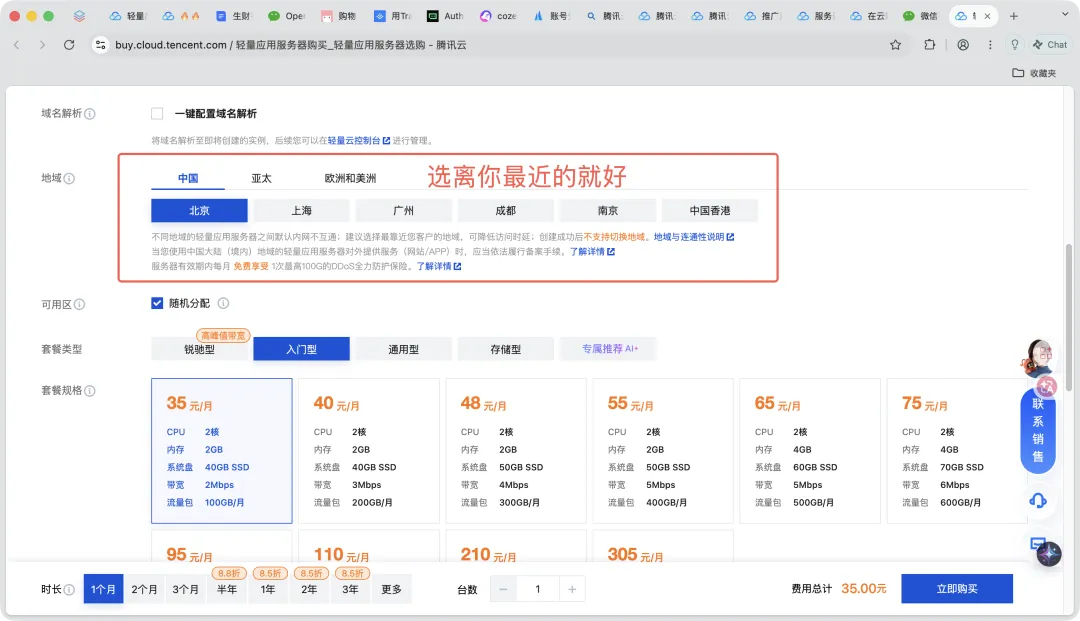1080x621 pixels.
Task: Click the sidebar layers icon in tab bar
Action: click(x=79, y=16)
